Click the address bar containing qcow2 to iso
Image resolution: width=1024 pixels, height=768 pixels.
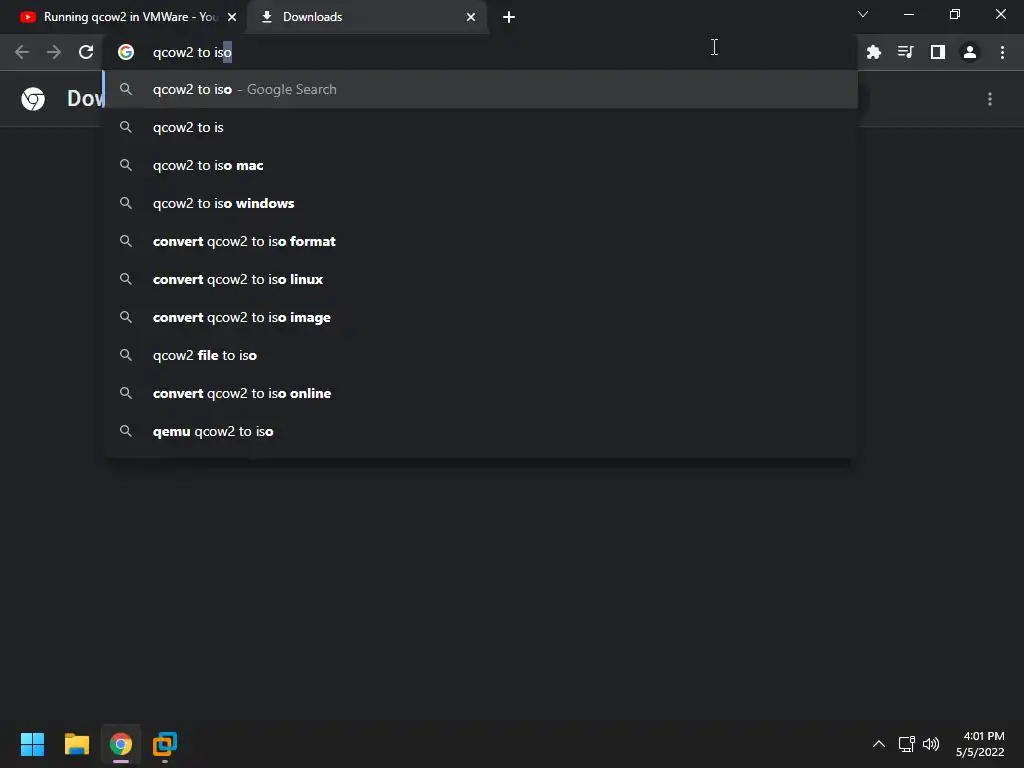tap(480, 52)
